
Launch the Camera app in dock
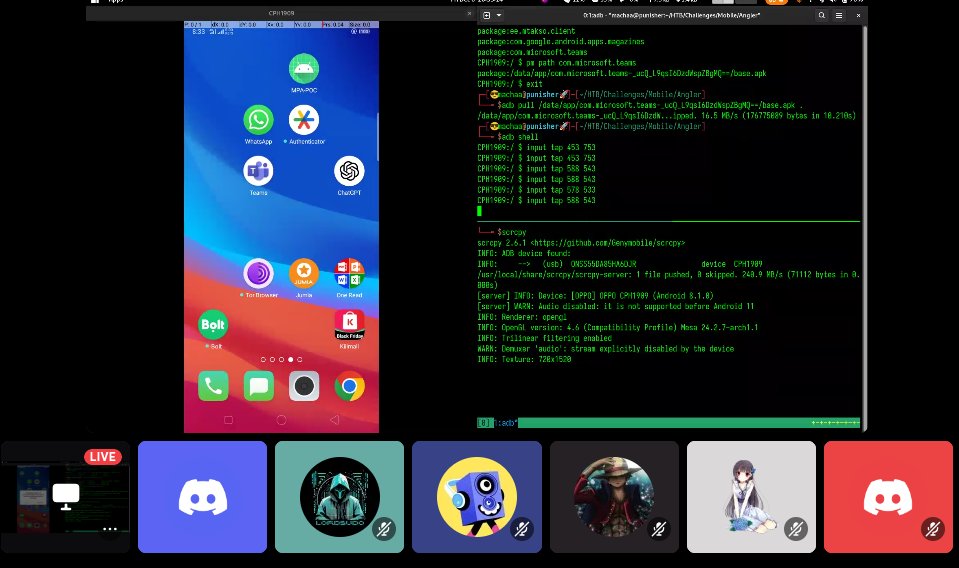click(304, 386)
